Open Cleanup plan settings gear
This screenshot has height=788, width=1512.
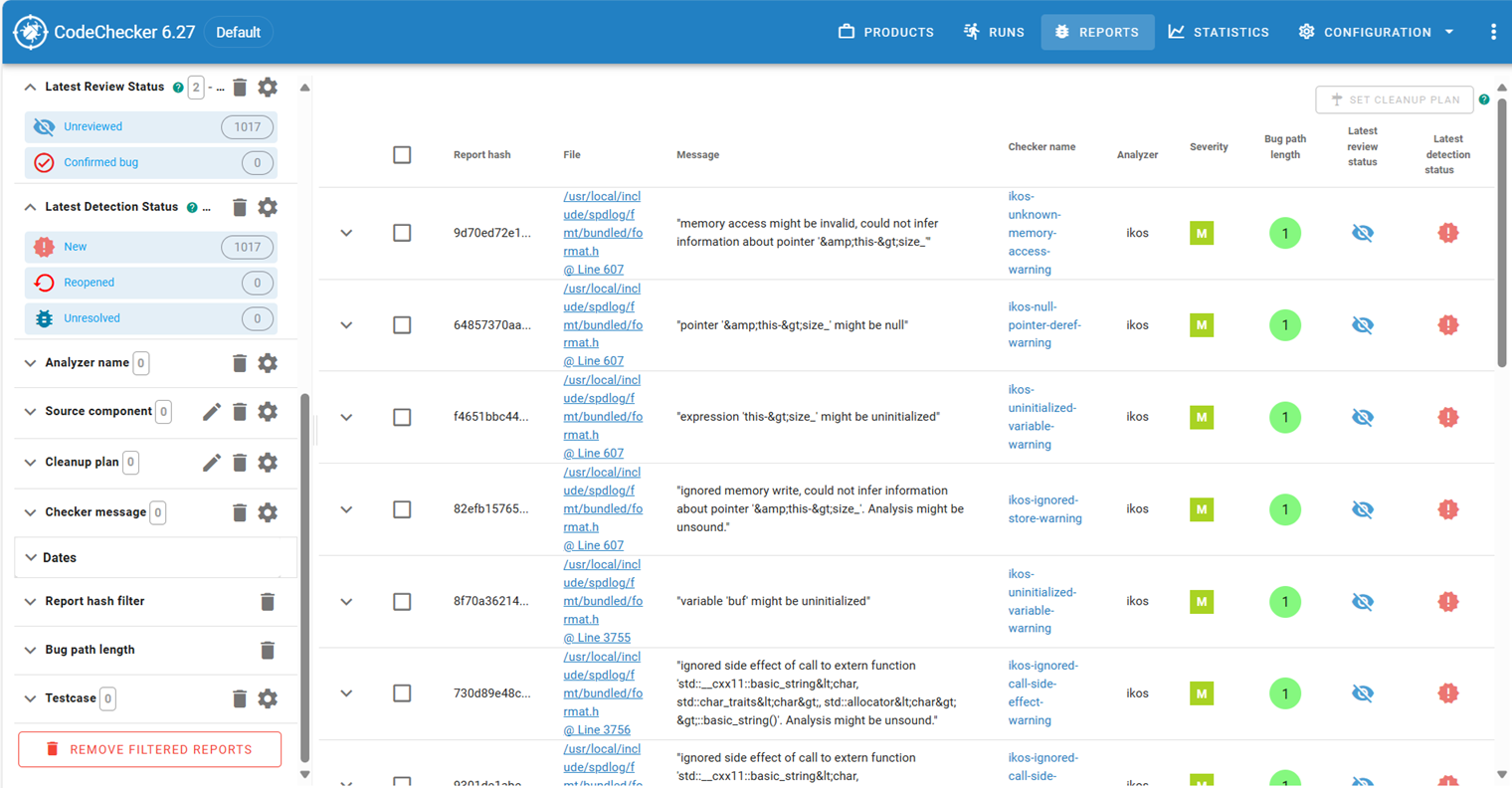click(x=268, y=463)
